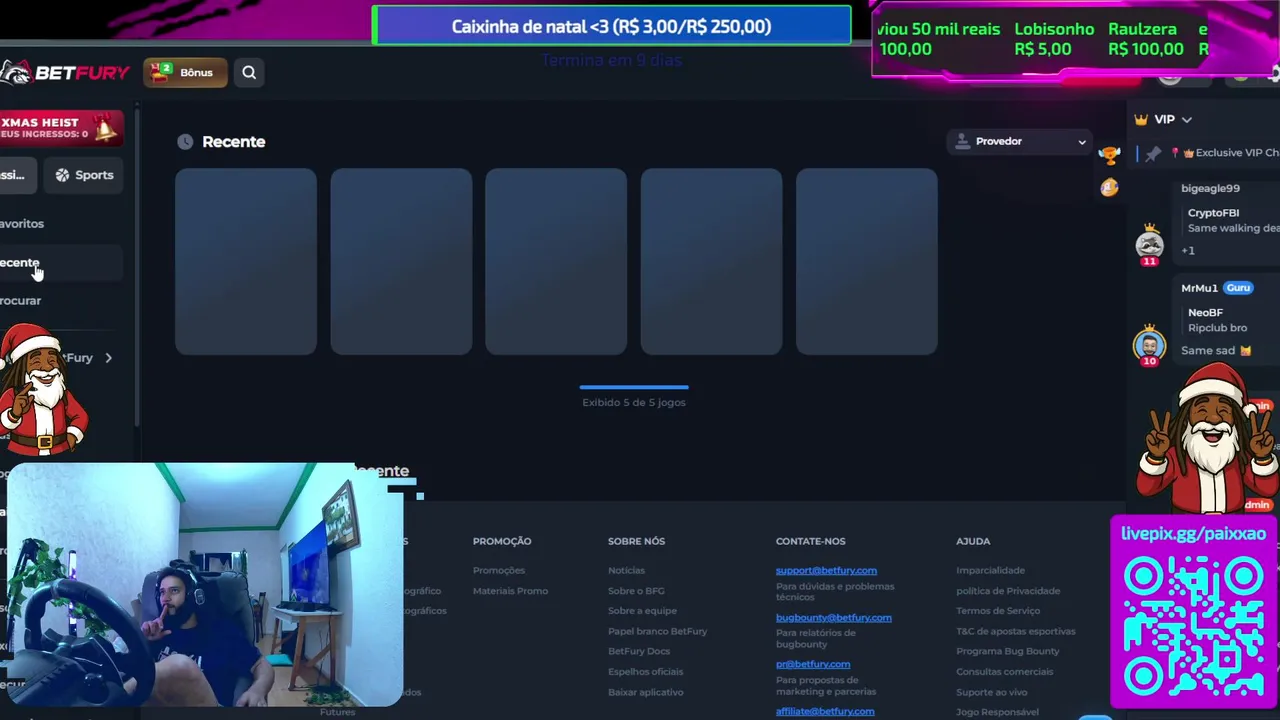Click the Sports basketball icon
1280x720 pixels.
[x=62, y=175]
